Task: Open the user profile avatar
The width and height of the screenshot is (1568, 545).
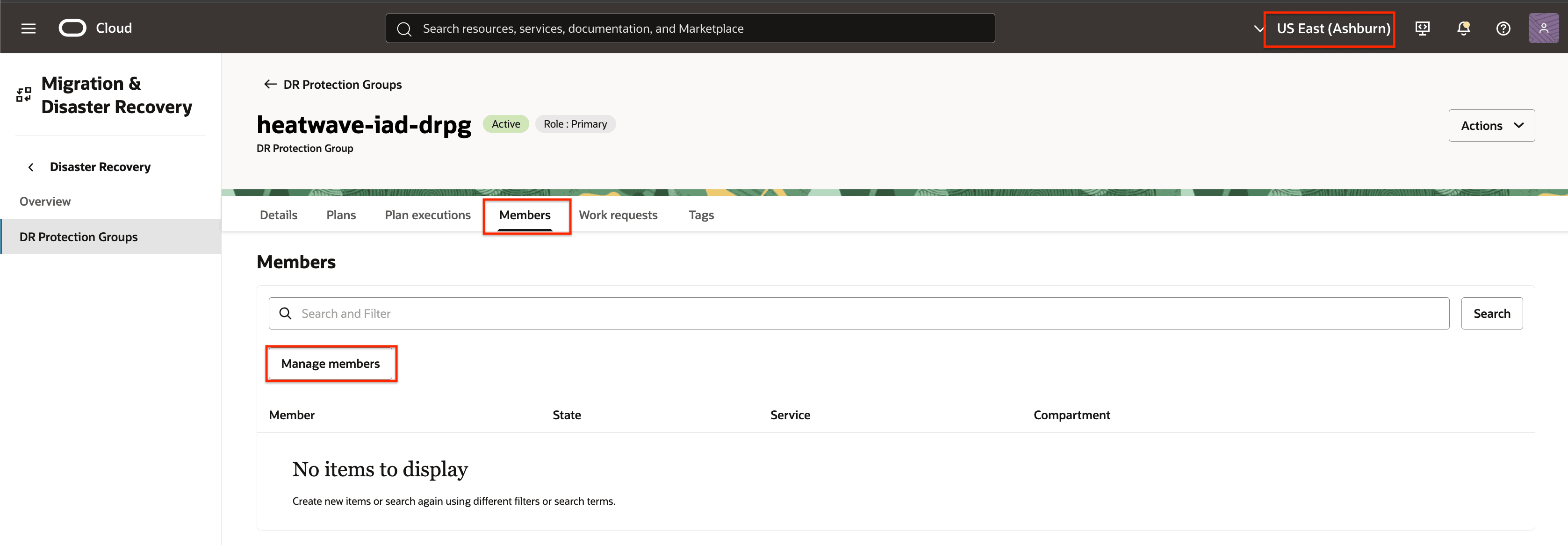Action: [1543, 29]
